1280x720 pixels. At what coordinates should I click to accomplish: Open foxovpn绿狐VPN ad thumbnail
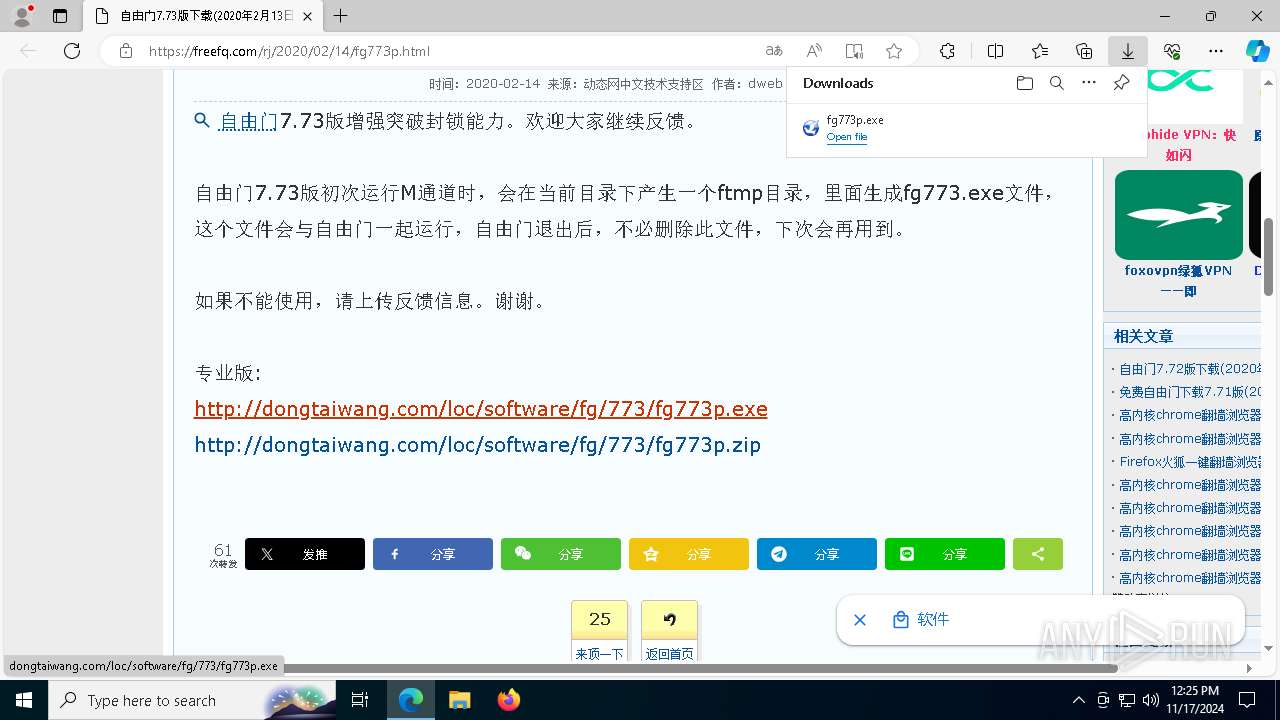pyautogui.click(x=1179, y=215)
